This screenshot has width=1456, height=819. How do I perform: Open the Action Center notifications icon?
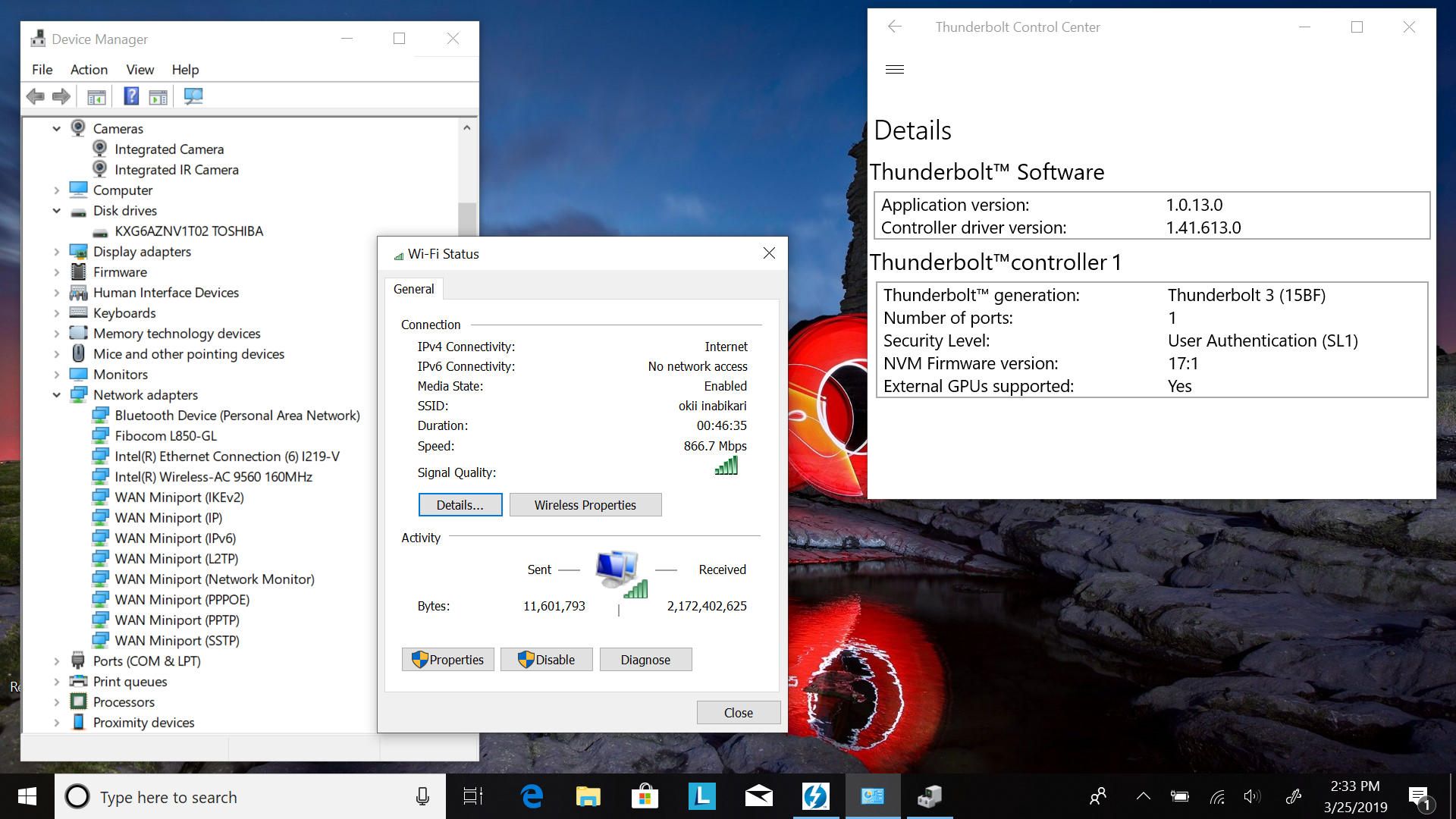[x=1420, y=798]
